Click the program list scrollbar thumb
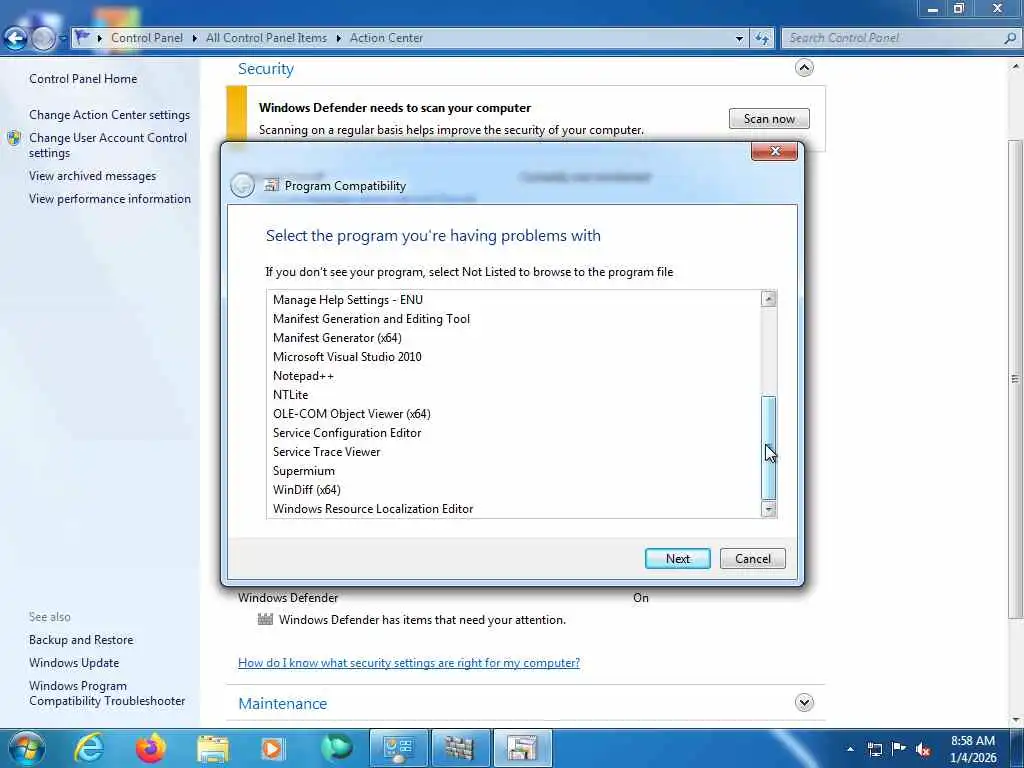Viewport: 1024px width, 768px height. 769,447
